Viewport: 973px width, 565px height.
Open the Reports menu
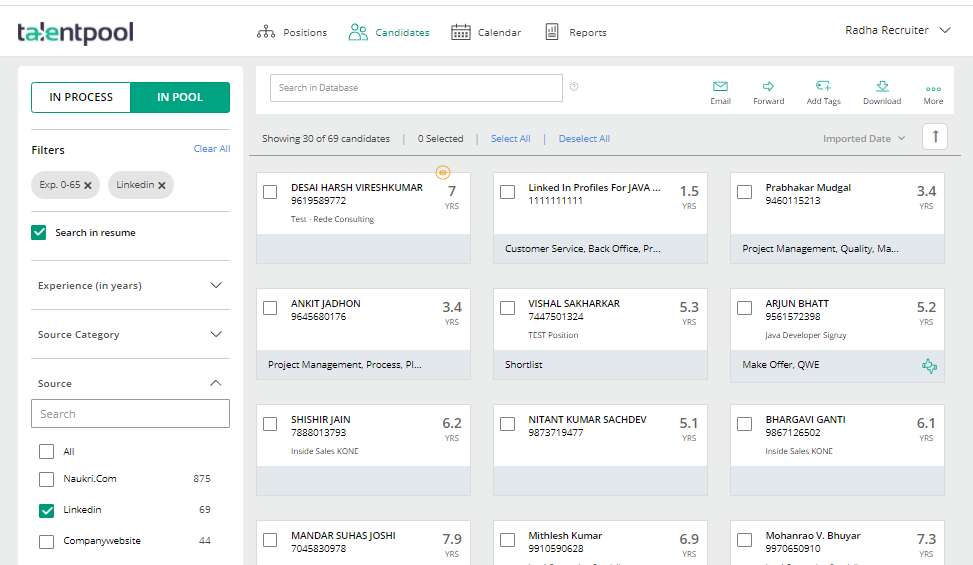[575, 32]
